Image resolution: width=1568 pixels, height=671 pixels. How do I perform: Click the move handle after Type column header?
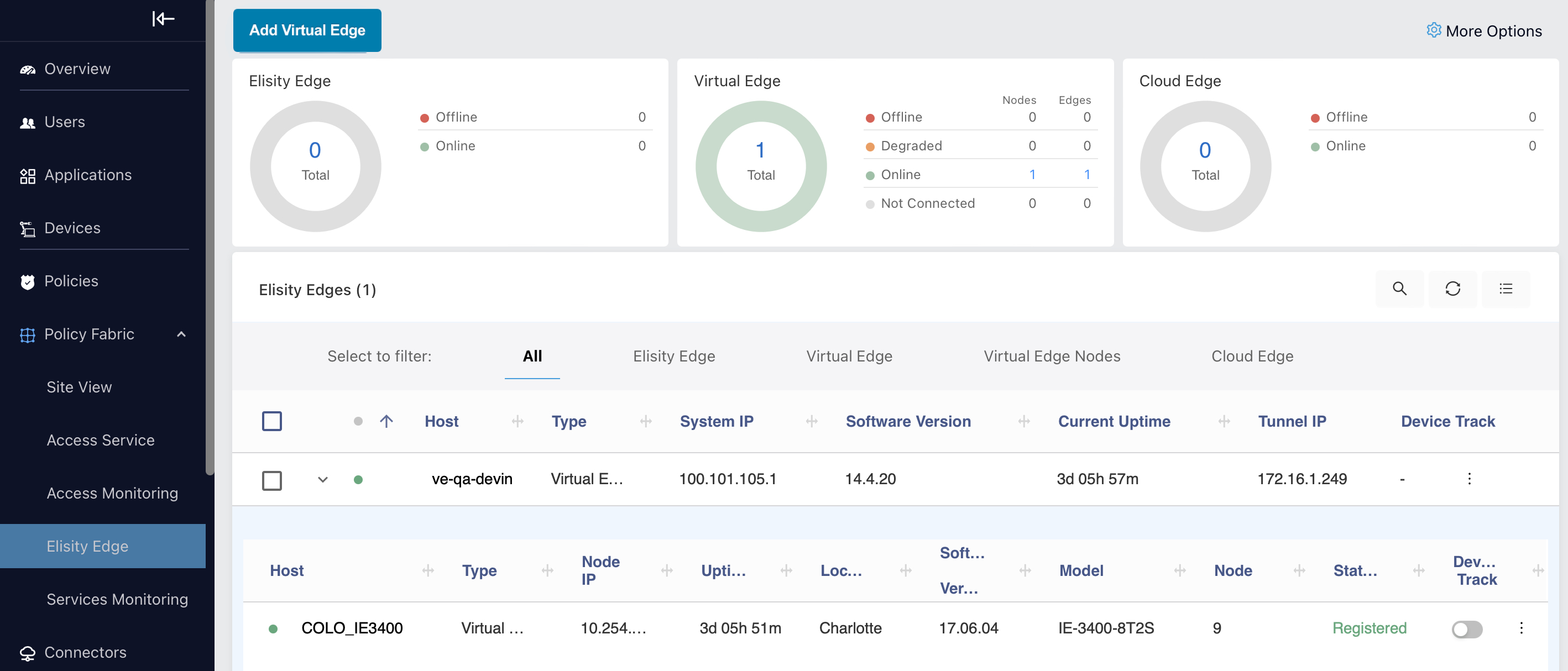coord(646,421)
